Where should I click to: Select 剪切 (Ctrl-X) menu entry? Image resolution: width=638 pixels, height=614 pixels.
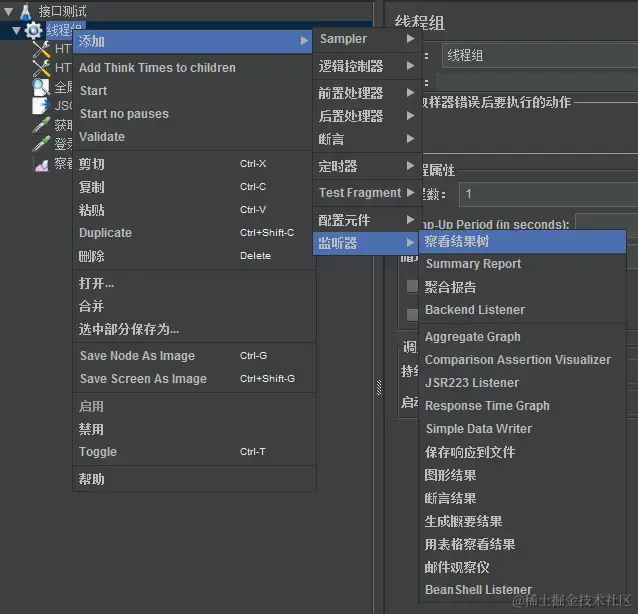[x=194, y=164]
